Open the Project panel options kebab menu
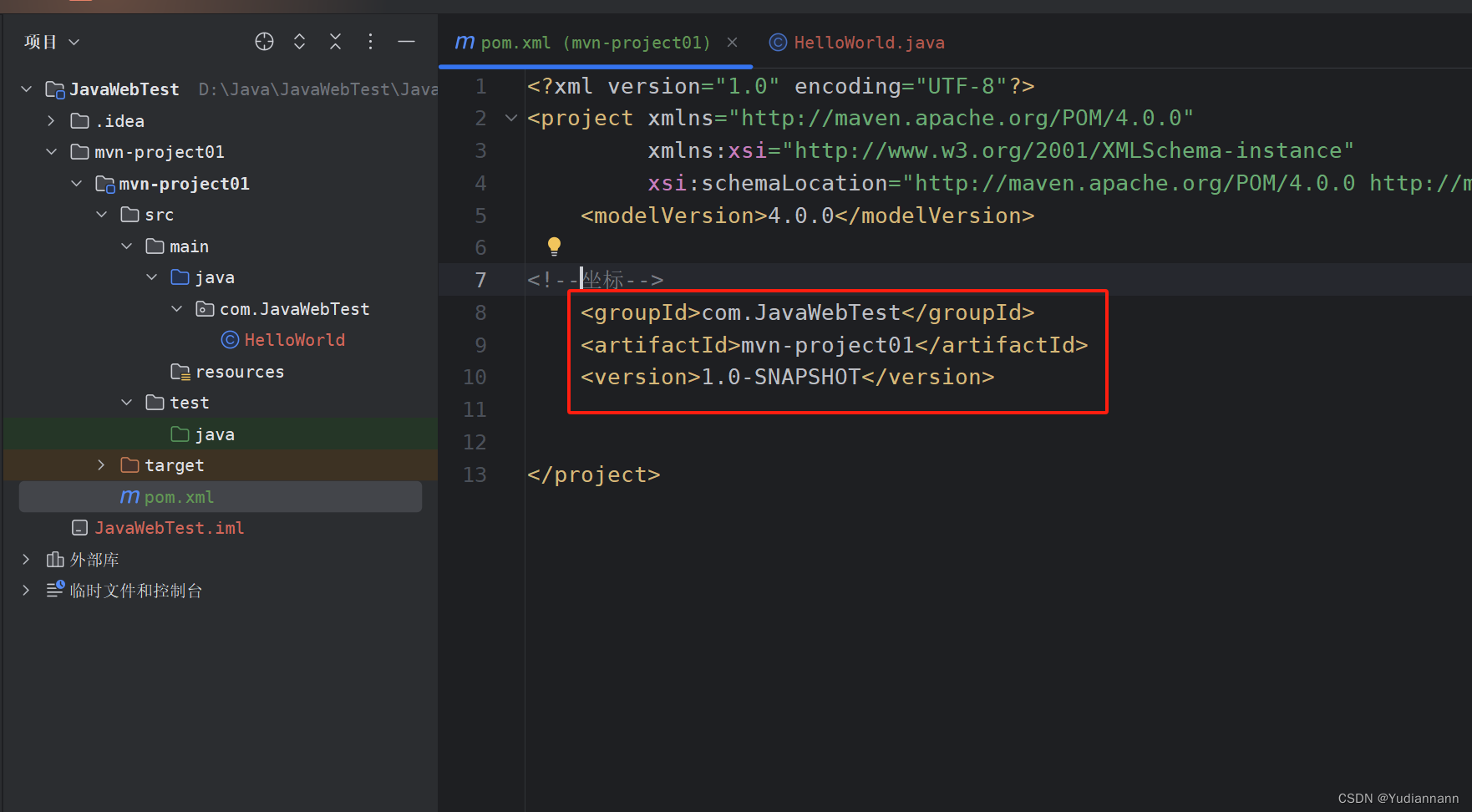 [370, 41]
